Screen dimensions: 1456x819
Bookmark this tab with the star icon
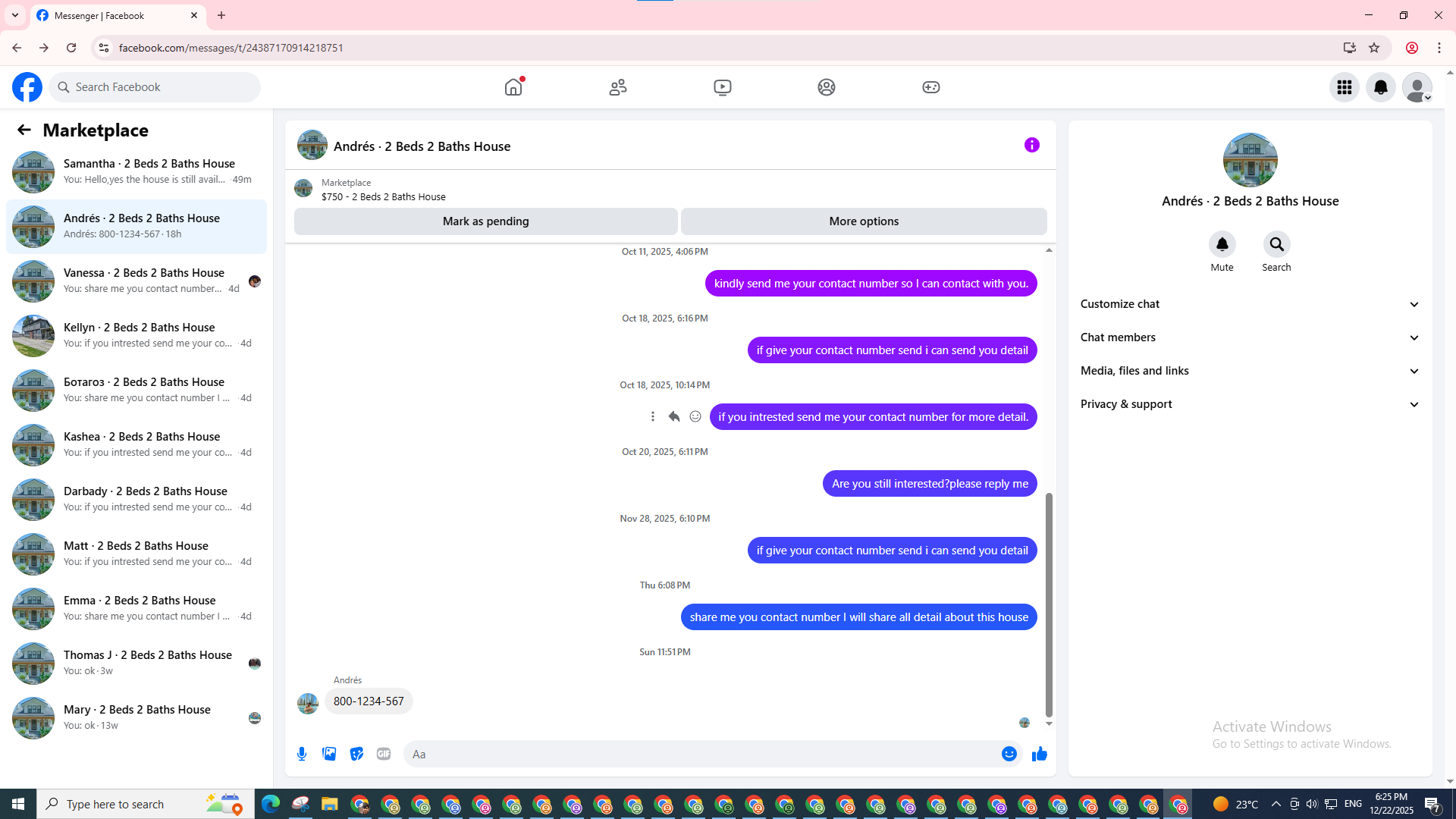point(1374,48)
